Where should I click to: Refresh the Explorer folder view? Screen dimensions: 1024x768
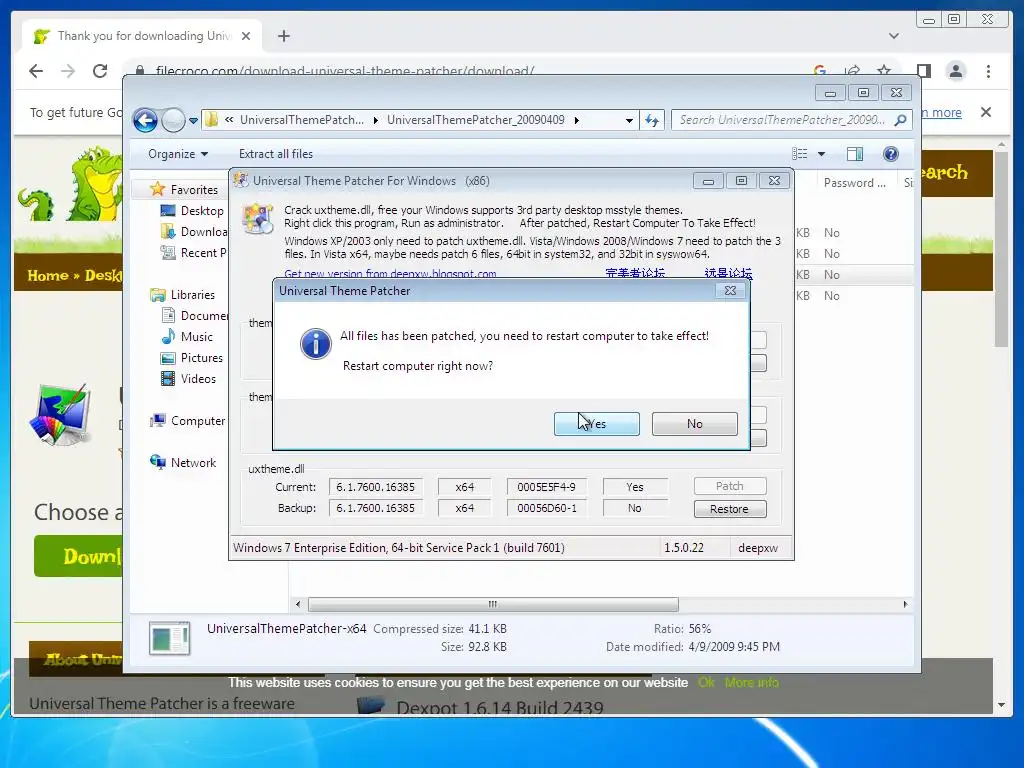[x=652, y=120]
